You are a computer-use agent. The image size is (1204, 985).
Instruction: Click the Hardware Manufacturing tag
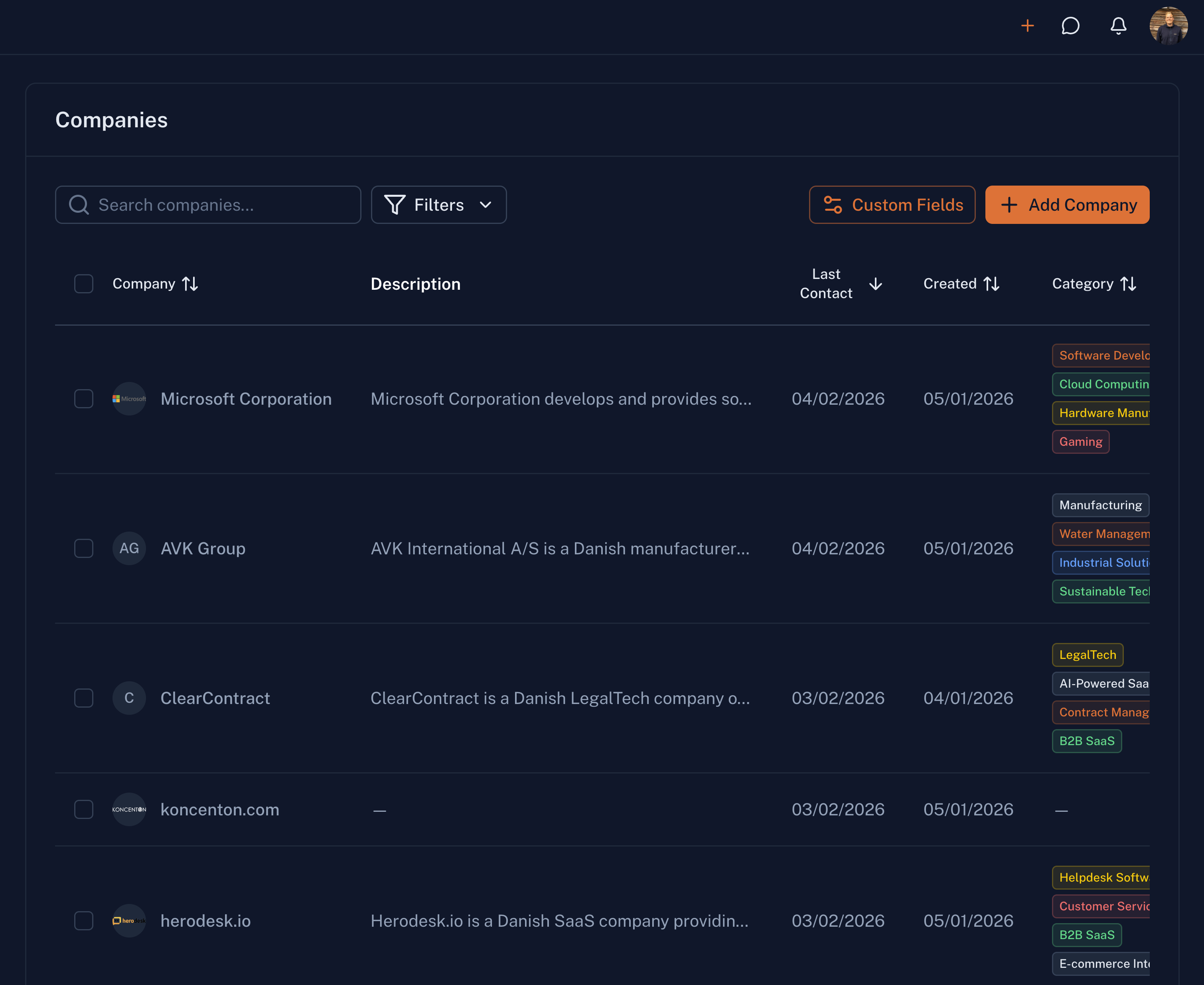(1101, 413)
